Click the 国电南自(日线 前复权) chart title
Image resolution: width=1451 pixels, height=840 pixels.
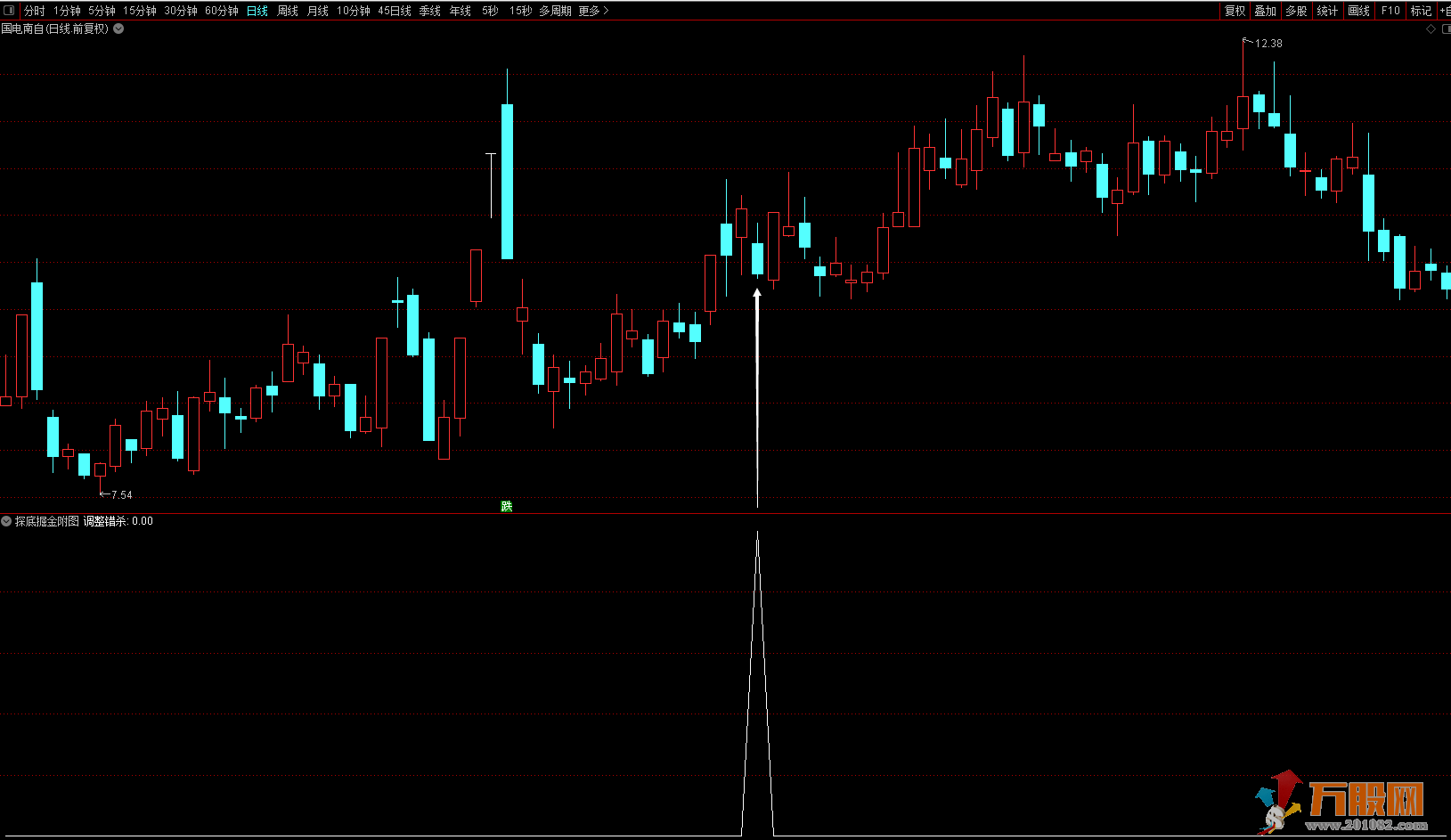click(x=55, y=29)
